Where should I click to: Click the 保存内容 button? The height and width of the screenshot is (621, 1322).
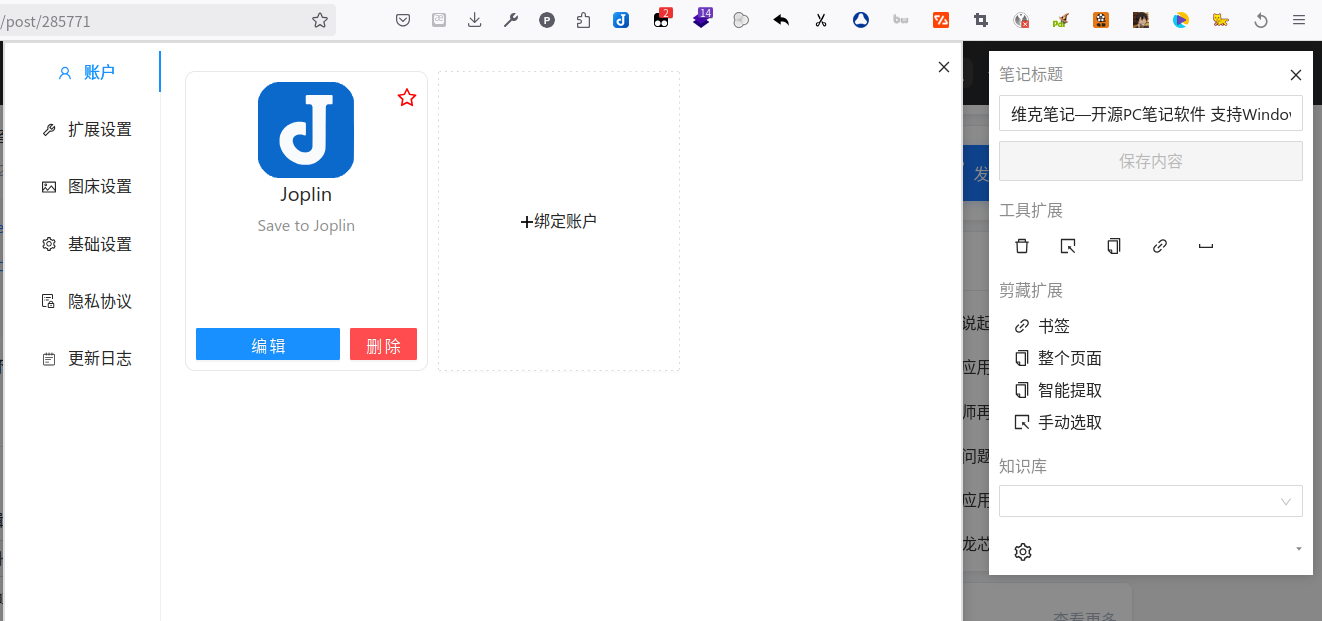click(x=1151, y=161)
